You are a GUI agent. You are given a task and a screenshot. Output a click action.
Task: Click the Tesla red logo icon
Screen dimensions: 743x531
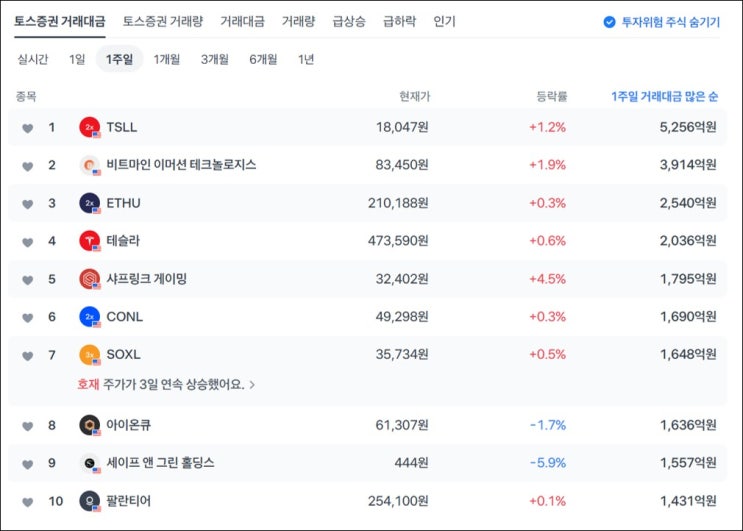tap(89, 241)
